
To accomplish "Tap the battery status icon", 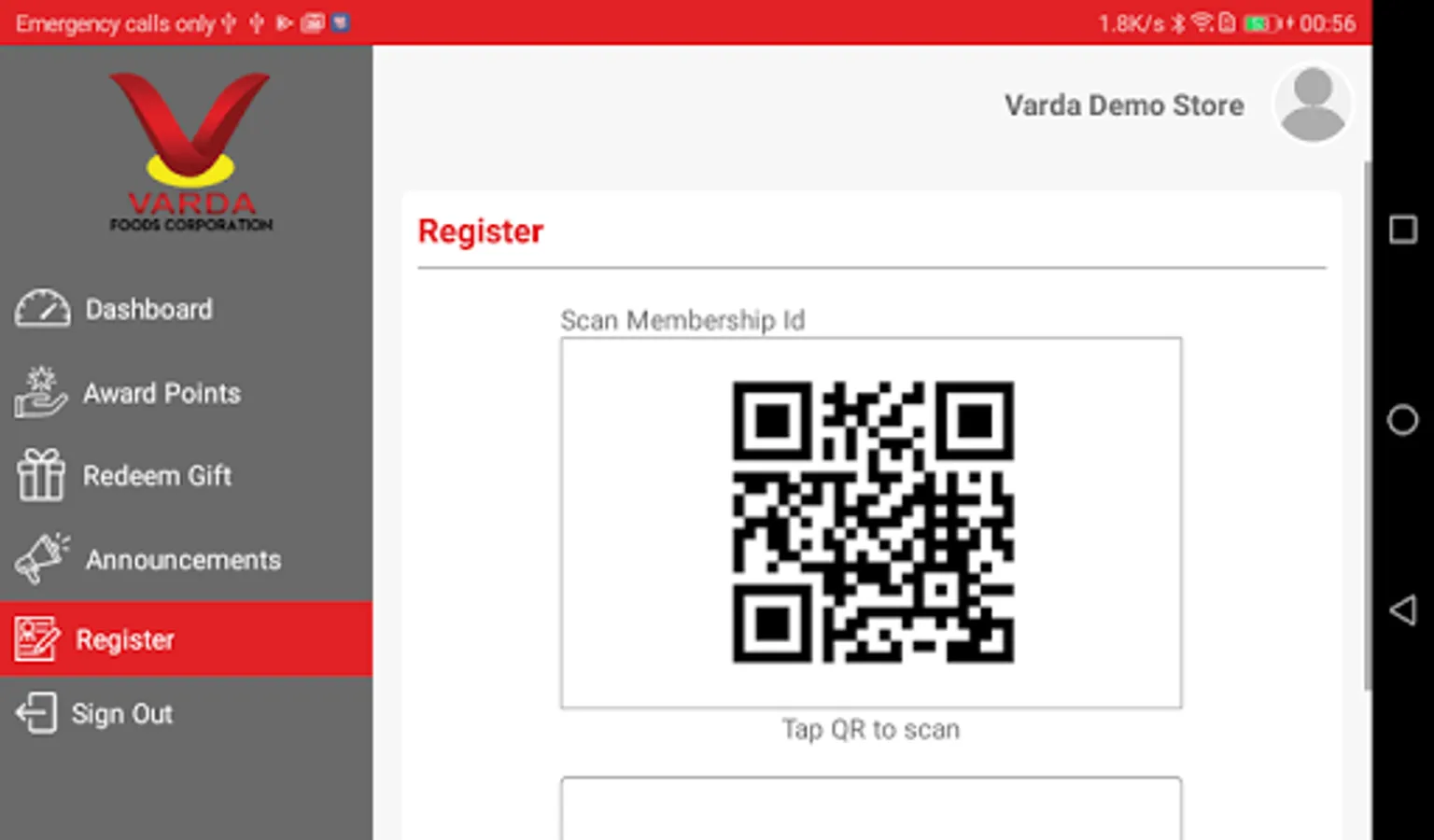I will click(x=1261, y=23).
